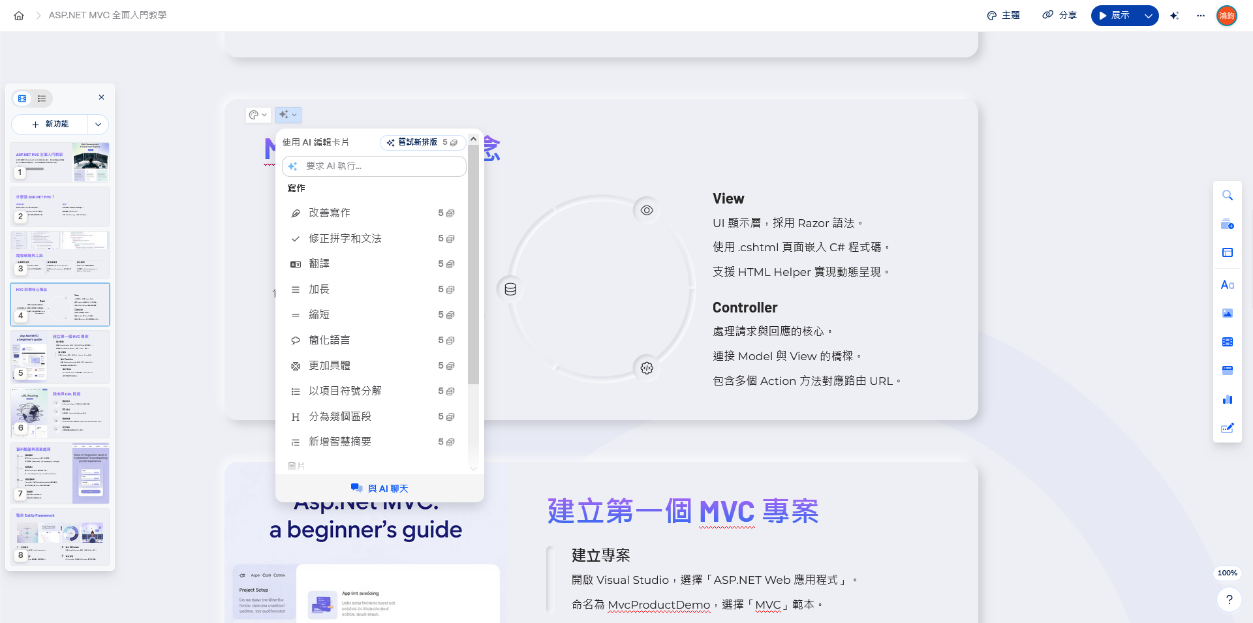Click 嘗試新排版 try new layout button
1253x623 pixels.
click(x=422, y=142)
